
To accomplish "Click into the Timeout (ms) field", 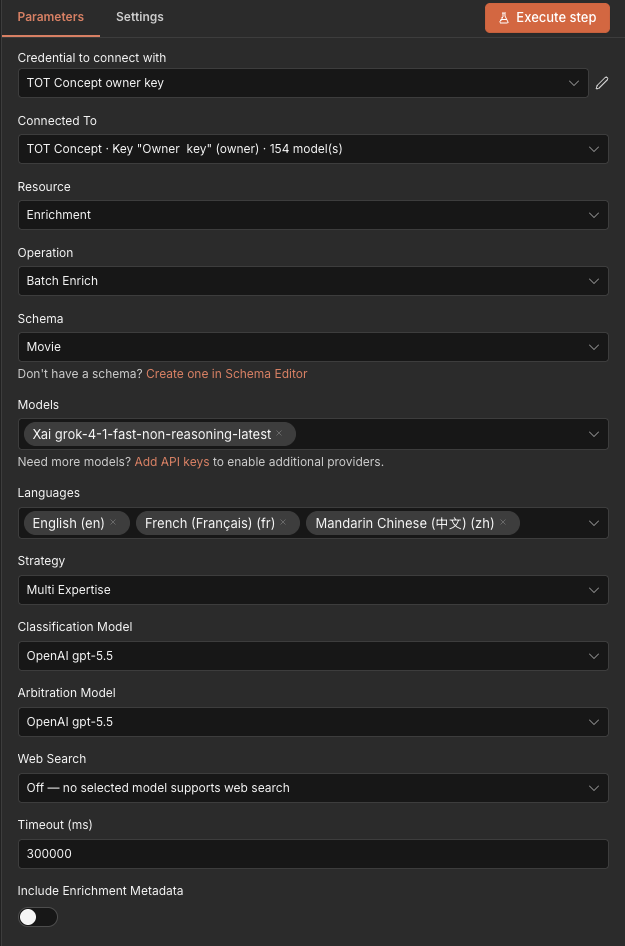I will click(x=313, y=854).
